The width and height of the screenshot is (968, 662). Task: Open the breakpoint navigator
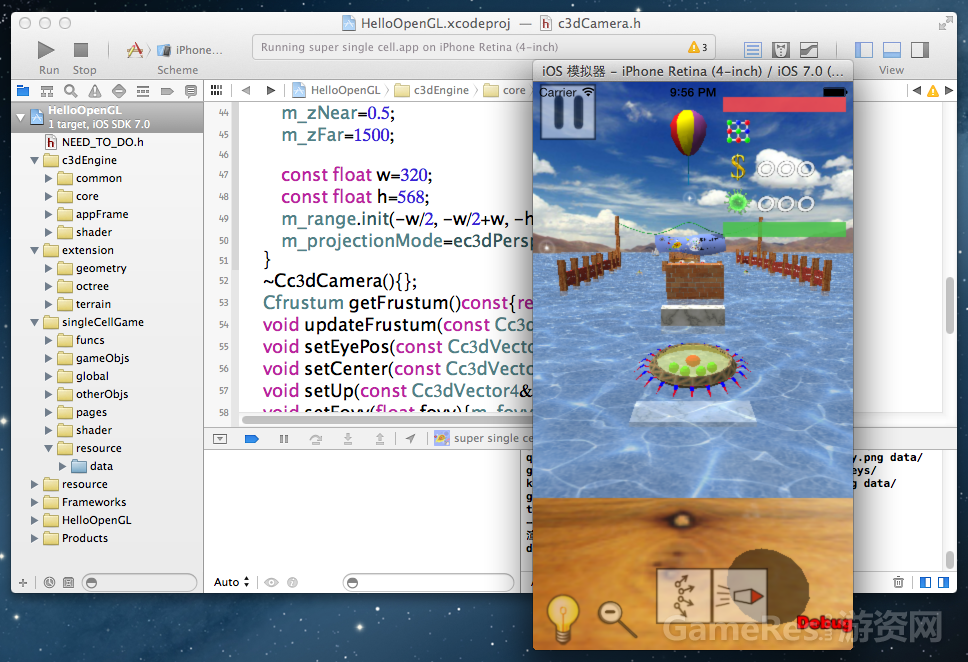[x=166, y=90]
